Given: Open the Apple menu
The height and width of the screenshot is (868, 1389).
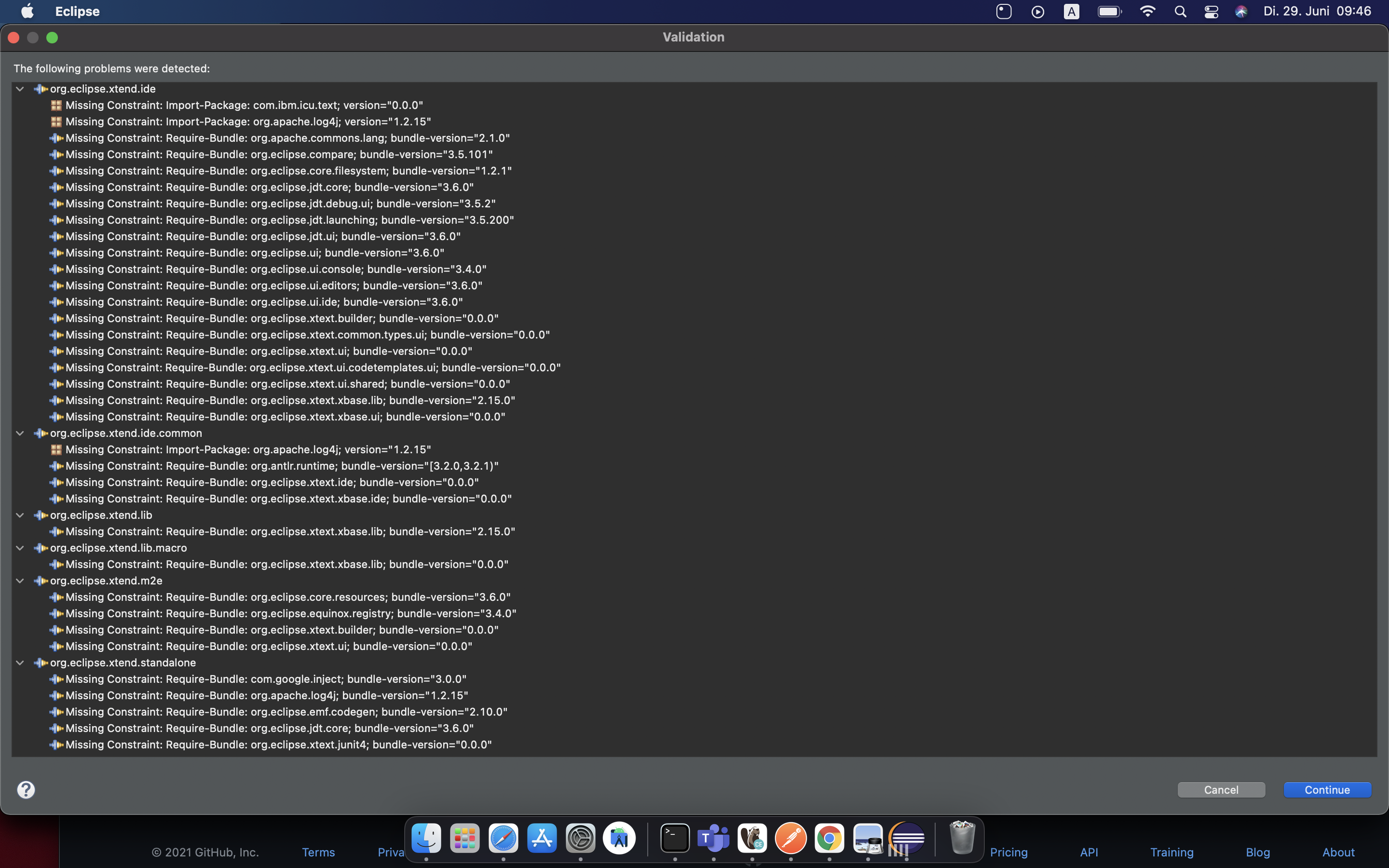Looking at the screenshot, I should 26,11.
